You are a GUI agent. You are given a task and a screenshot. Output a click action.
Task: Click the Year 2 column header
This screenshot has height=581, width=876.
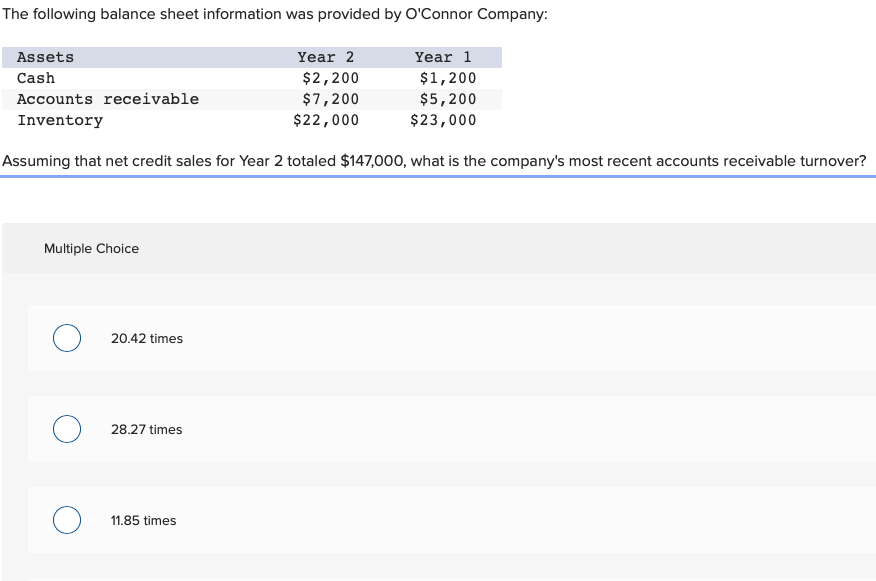(x=325, y=57)
